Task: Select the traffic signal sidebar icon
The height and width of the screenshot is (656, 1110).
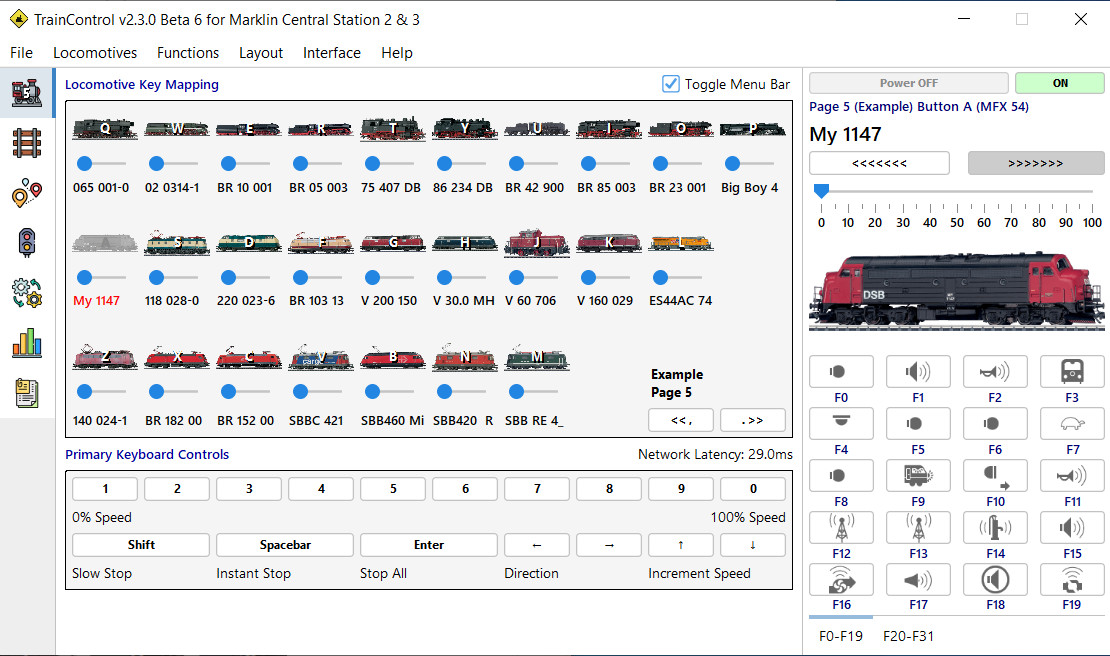Action: coord(27,243)
